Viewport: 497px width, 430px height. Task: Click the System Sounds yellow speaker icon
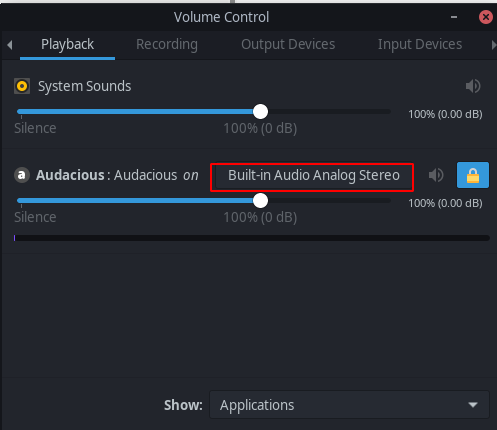[x=22, y=86]
